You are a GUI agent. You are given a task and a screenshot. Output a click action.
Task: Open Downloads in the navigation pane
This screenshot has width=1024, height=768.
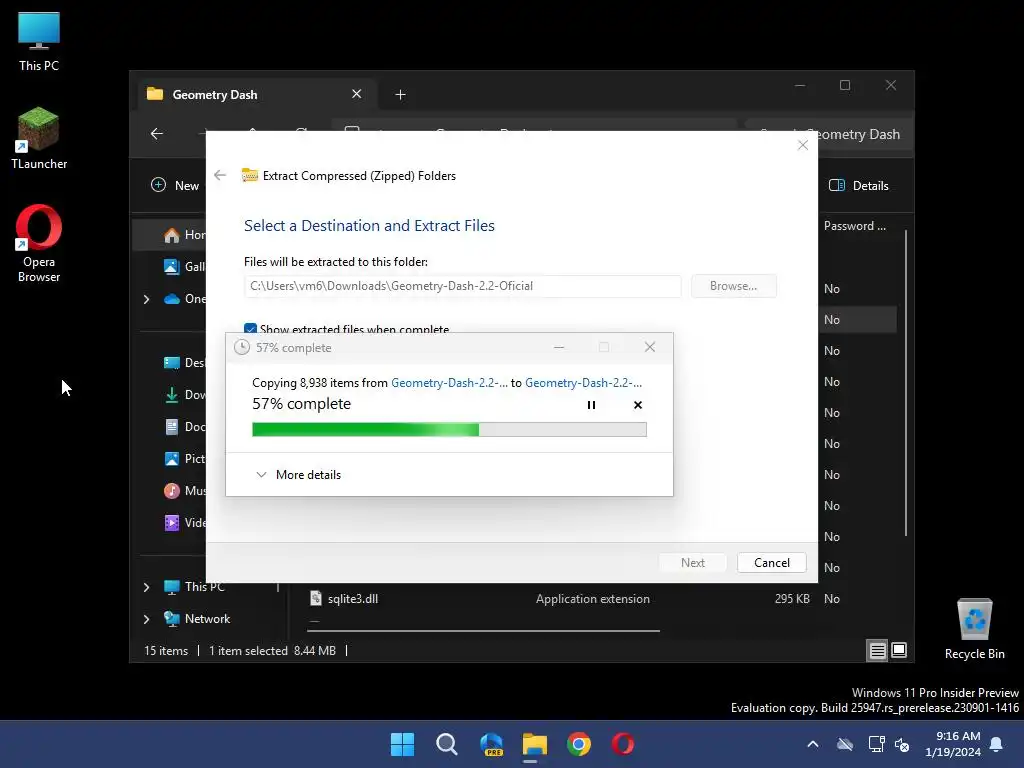coord(185,394)
